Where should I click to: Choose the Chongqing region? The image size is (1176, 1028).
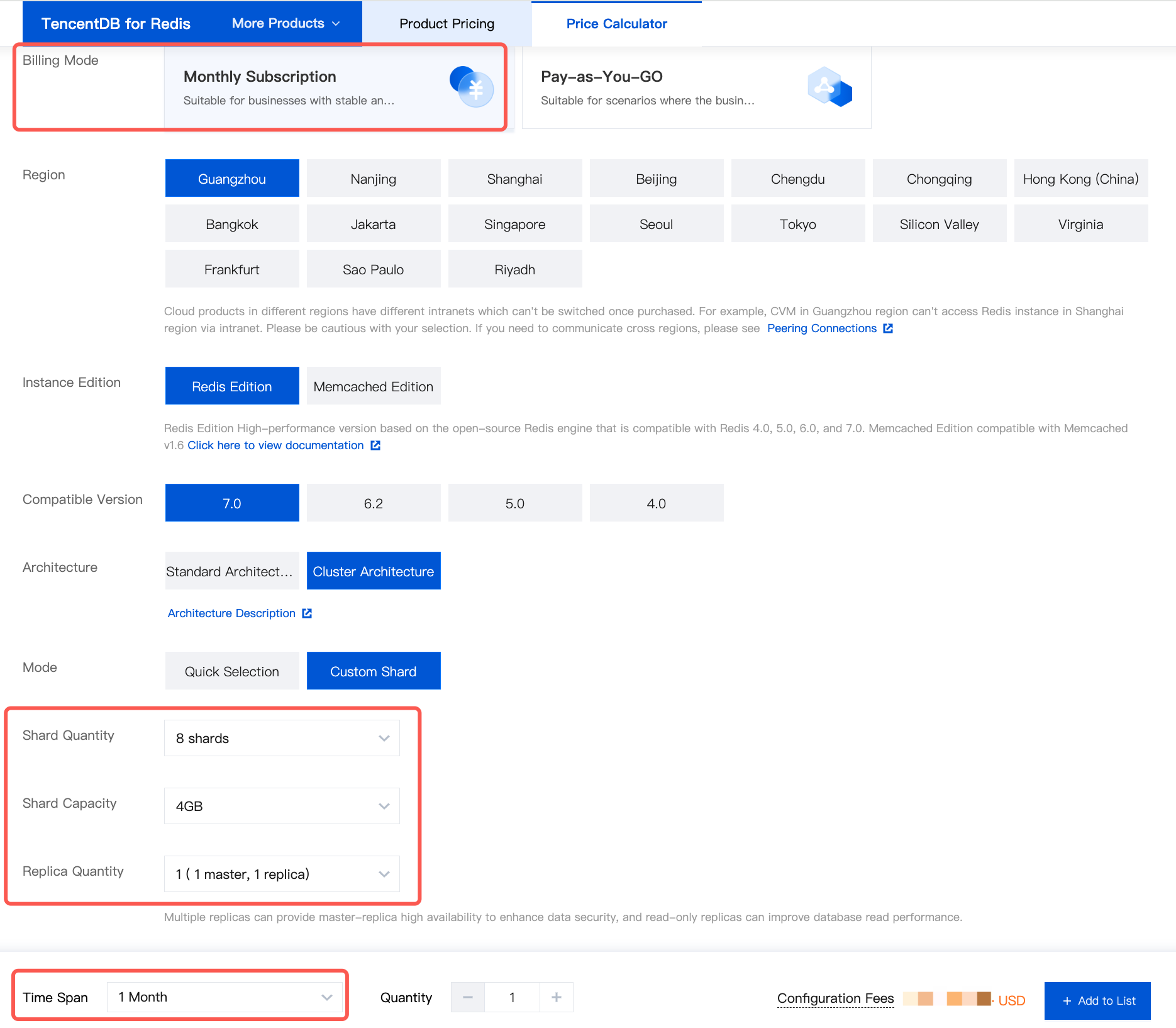click(x=940, y=179)
